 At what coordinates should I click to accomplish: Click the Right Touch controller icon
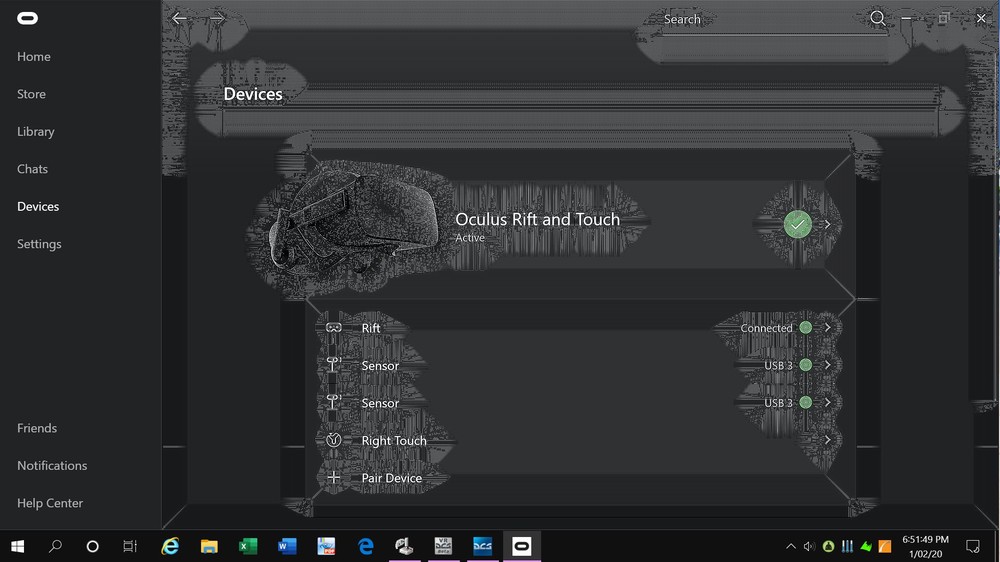click(334, 440)
